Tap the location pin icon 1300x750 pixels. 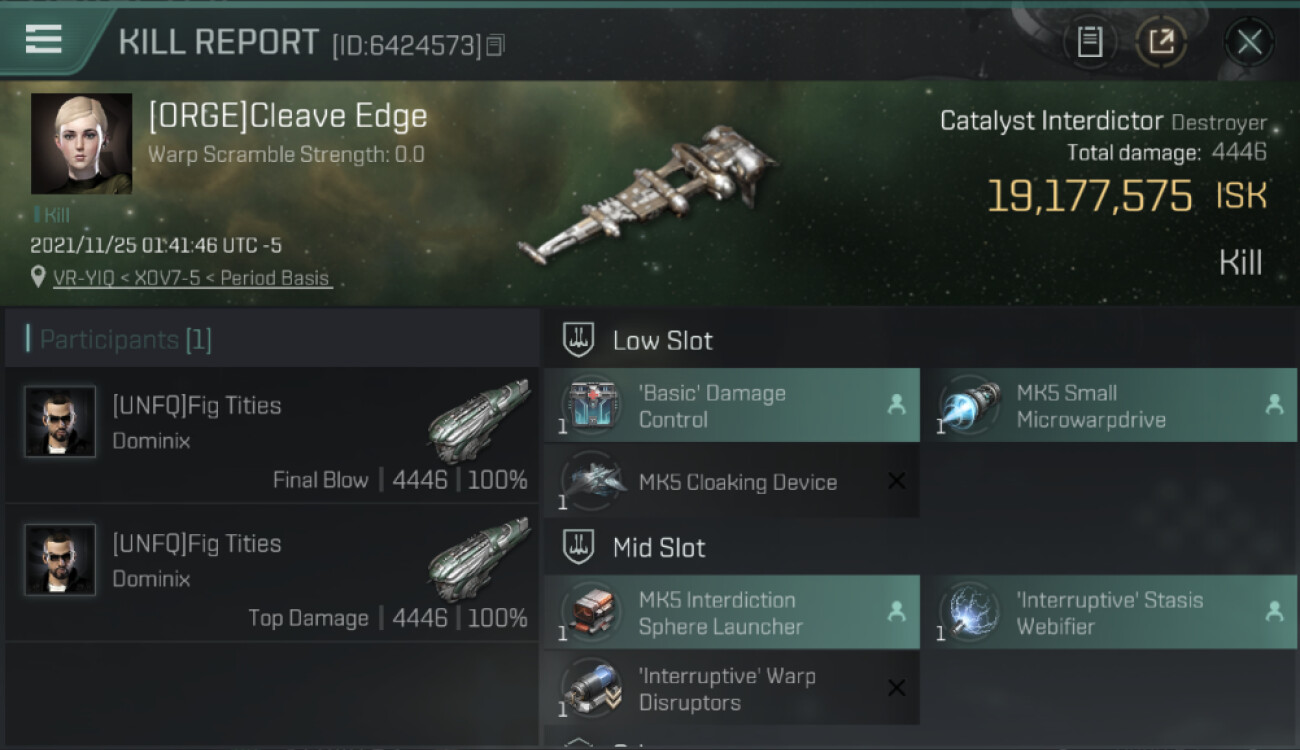pyautogui.click(x=39, y=277)
